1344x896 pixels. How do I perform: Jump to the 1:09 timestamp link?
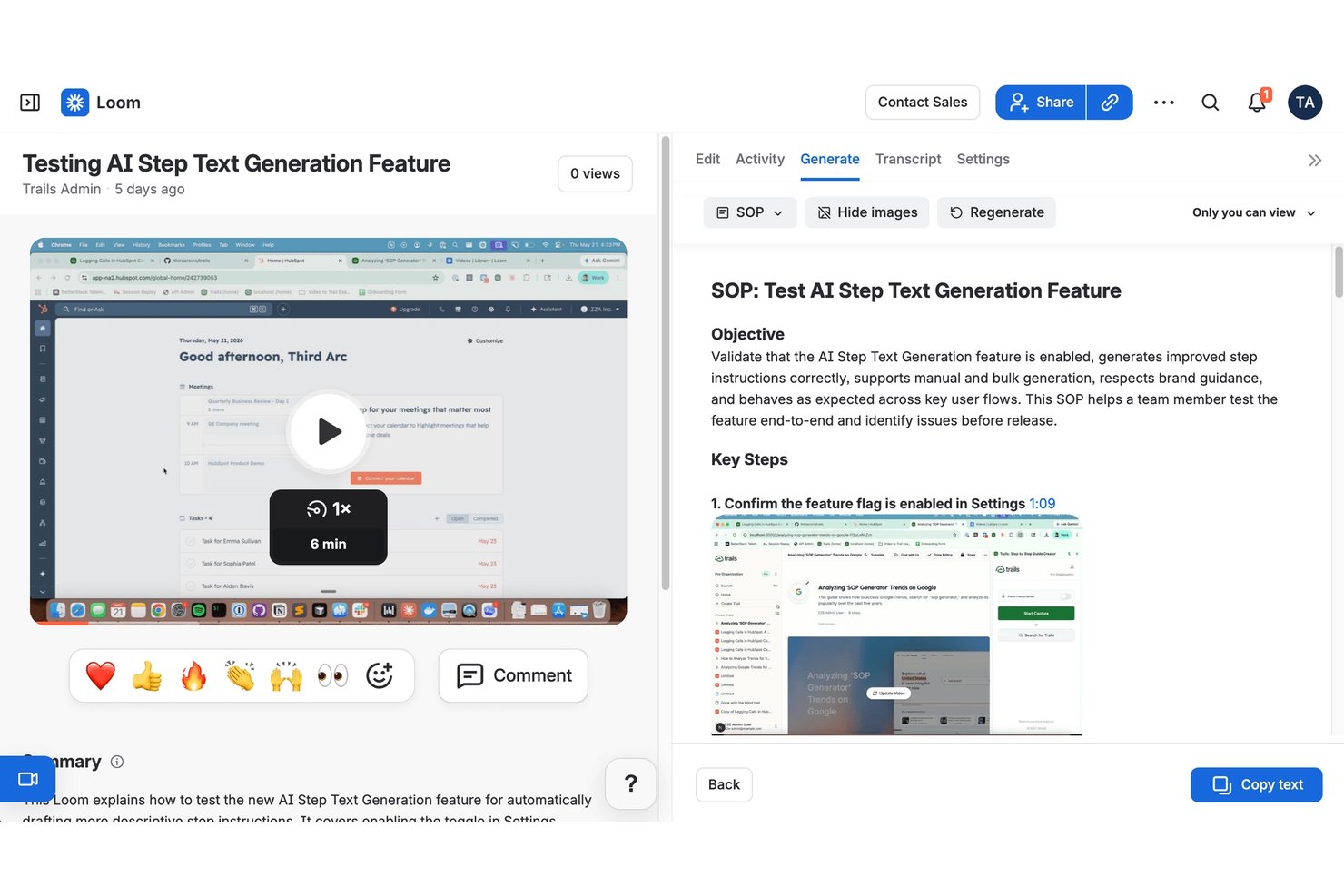(1043, 504)
